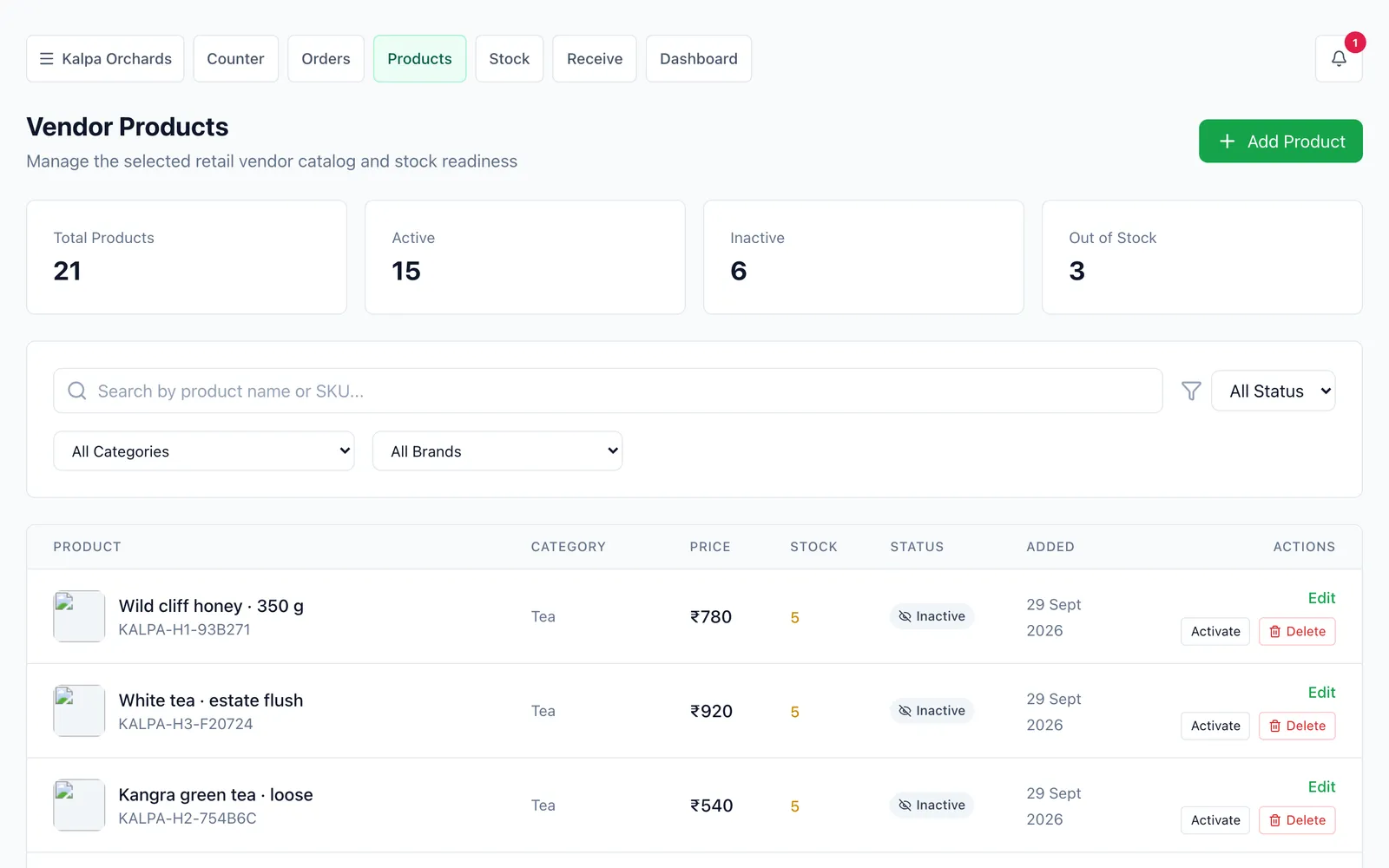The height and width of the screenshot is (868, 1389).
Task: Expand the All Categories dropdown
Action: (204, 451)
